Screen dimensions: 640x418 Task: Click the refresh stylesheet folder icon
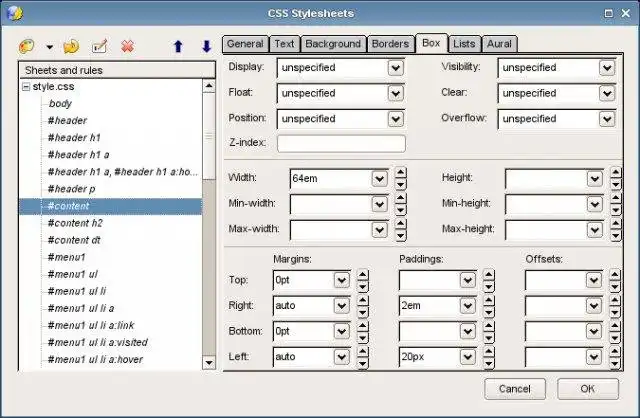[71, 46]
